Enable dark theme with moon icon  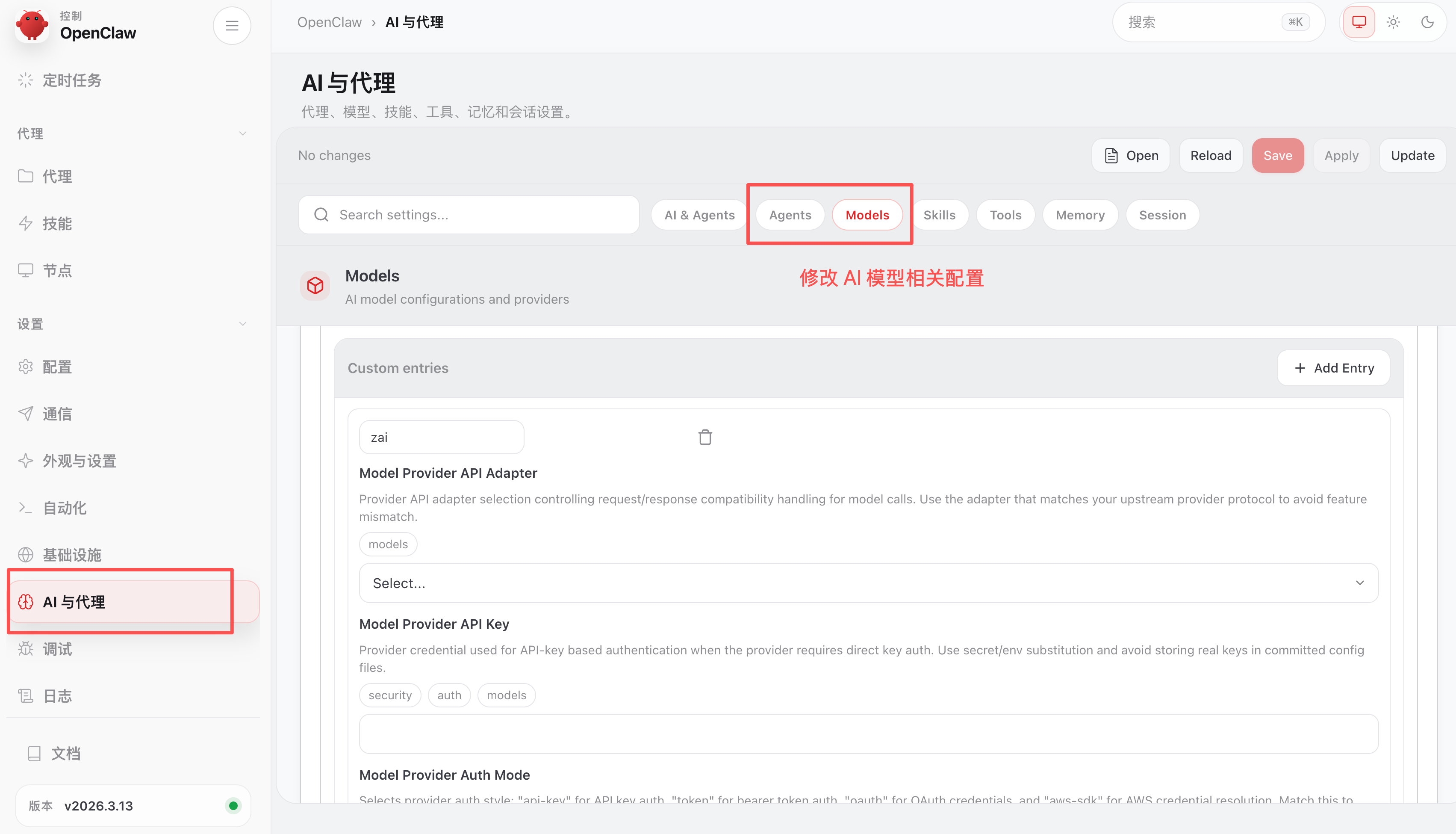tap(1427, 22)
